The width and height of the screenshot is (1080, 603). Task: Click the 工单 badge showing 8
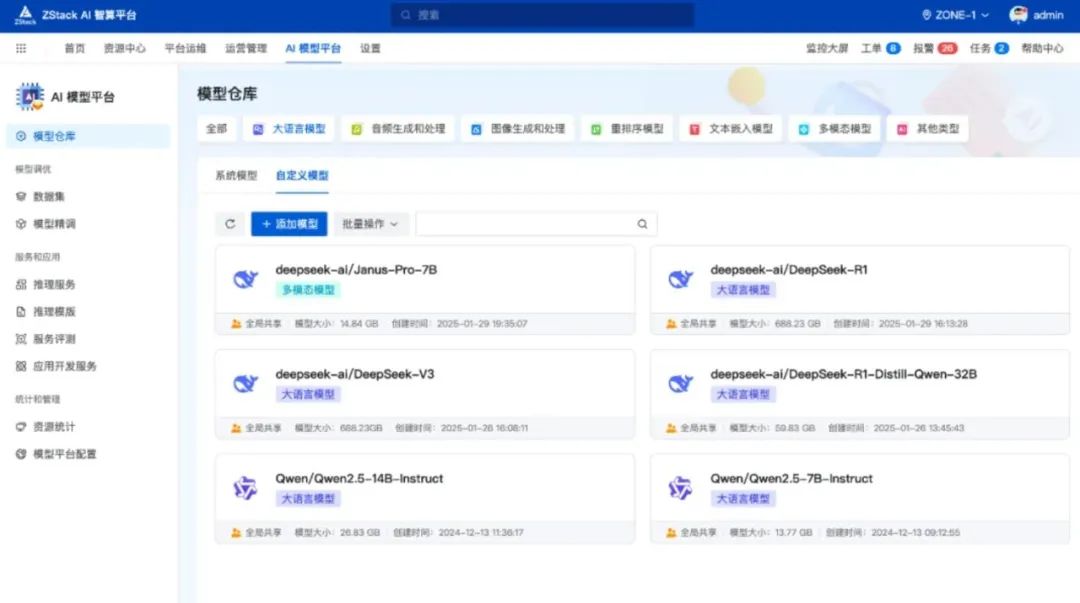[892, 48]
